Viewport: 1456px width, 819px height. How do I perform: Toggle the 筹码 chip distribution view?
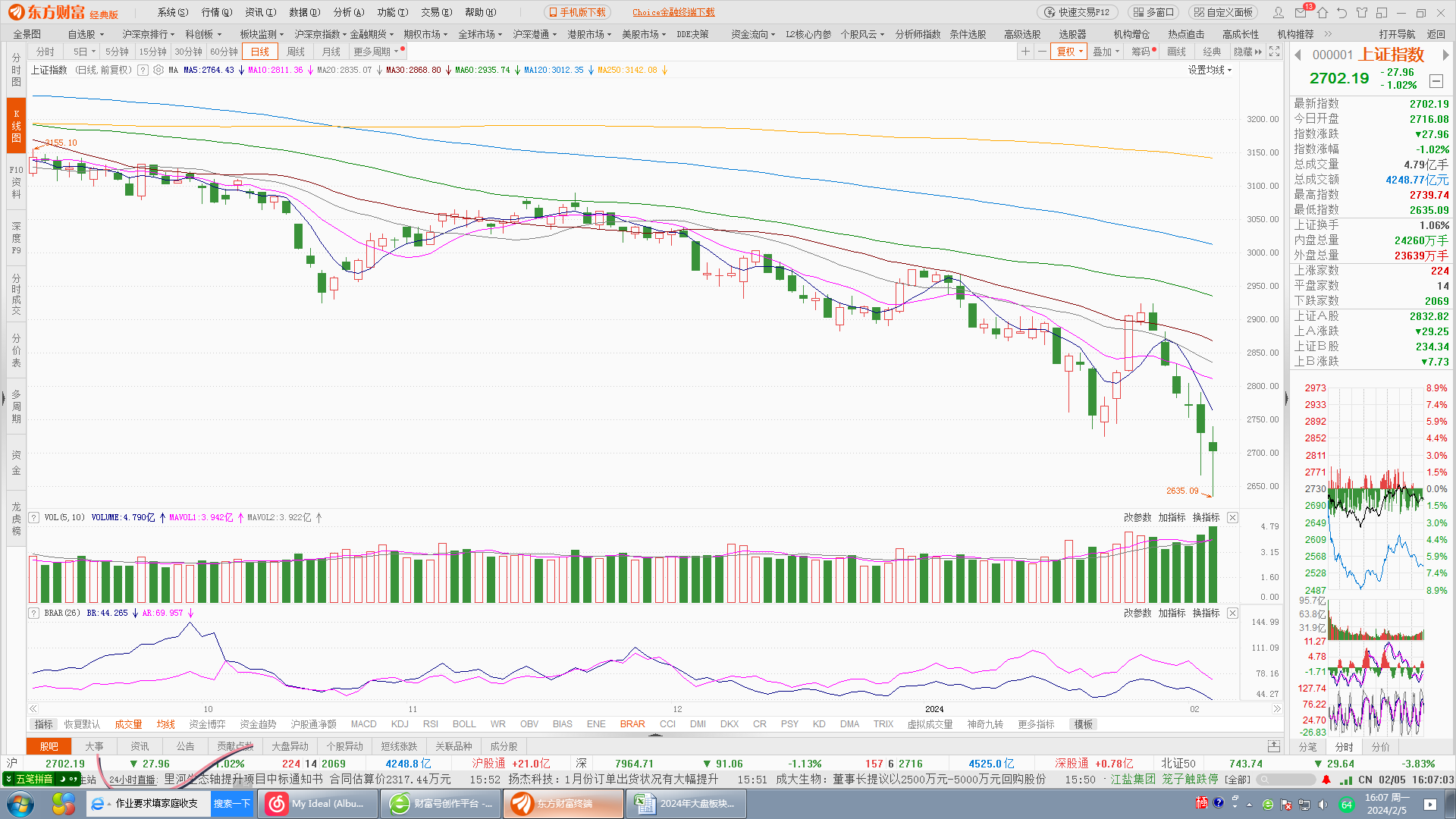1143,52
